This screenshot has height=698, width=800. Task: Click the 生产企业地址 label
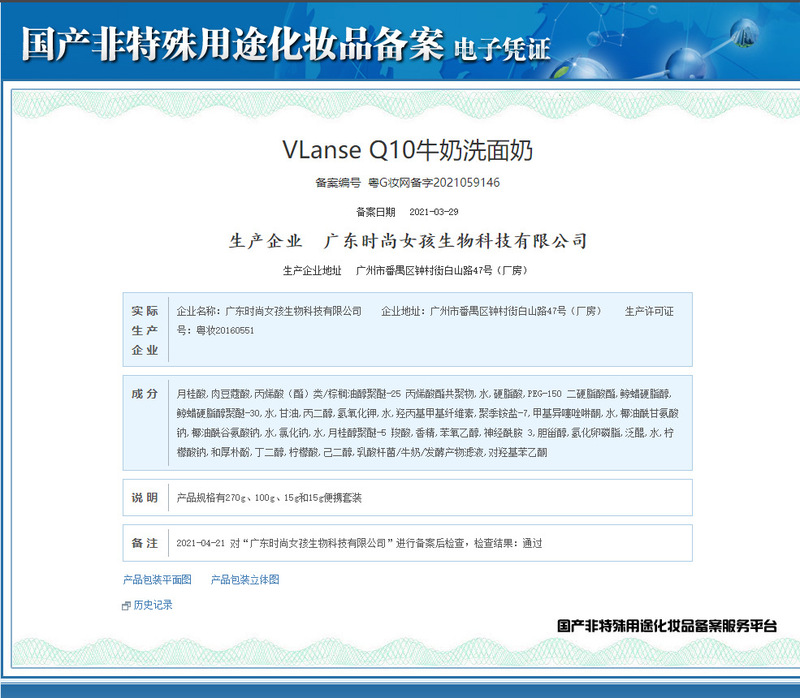[x=312, y=270]
